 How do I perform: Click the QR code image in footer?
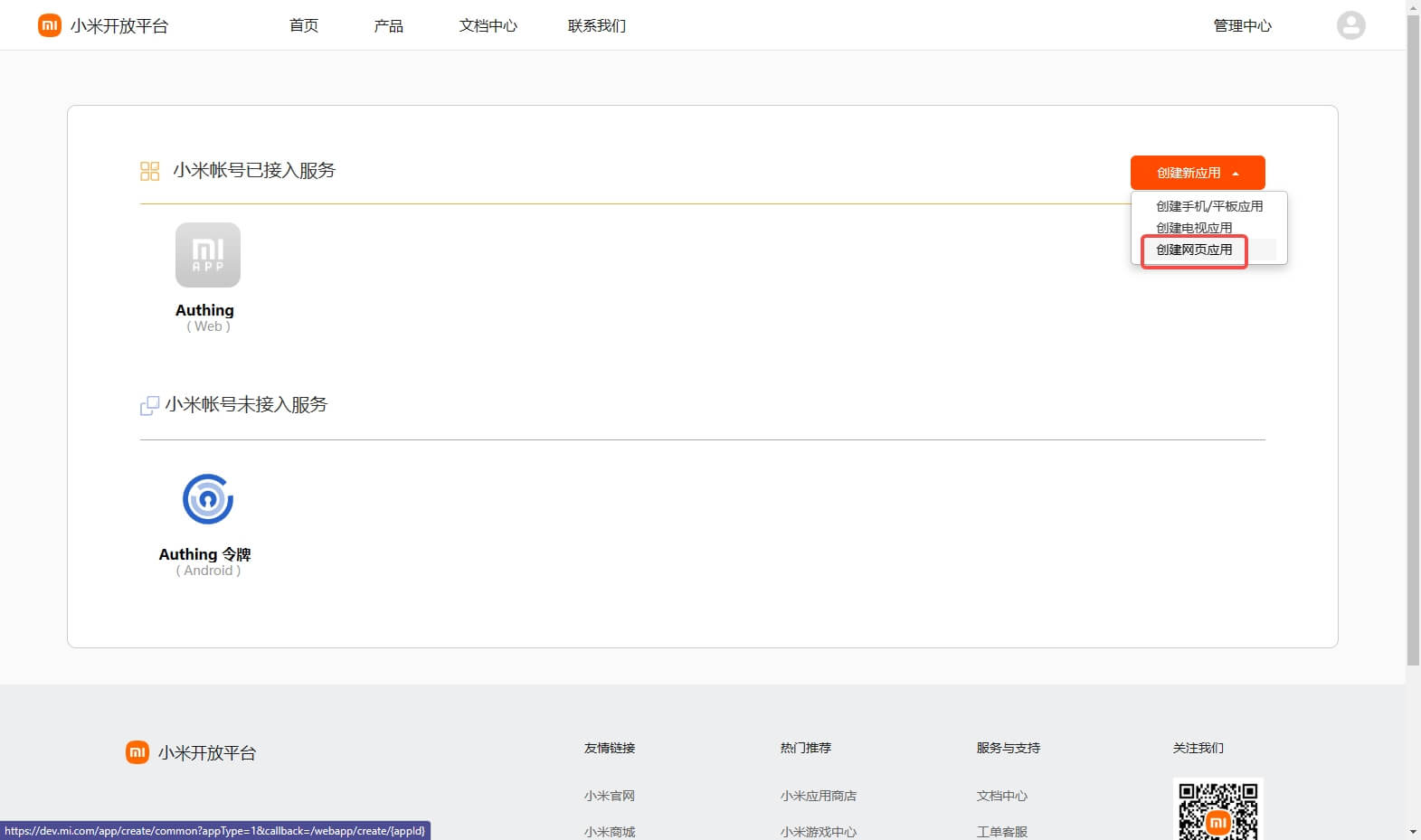(1217, 810)
